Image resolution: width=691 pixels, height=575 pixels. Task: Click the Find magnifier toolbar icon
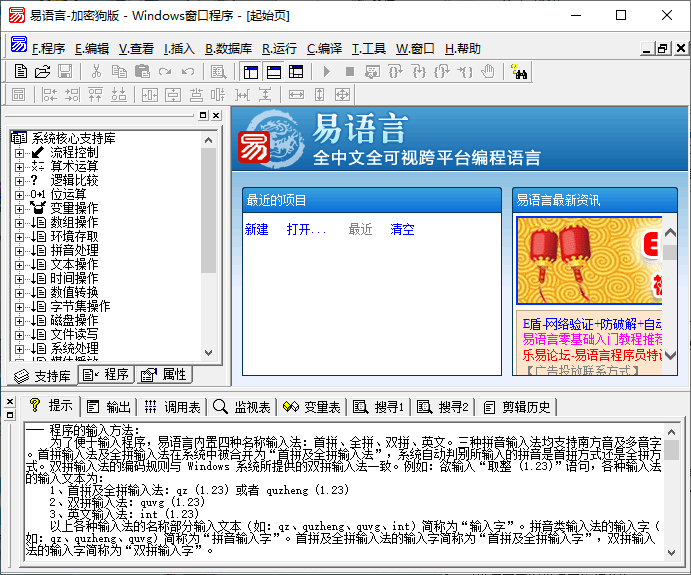[218, 71]
